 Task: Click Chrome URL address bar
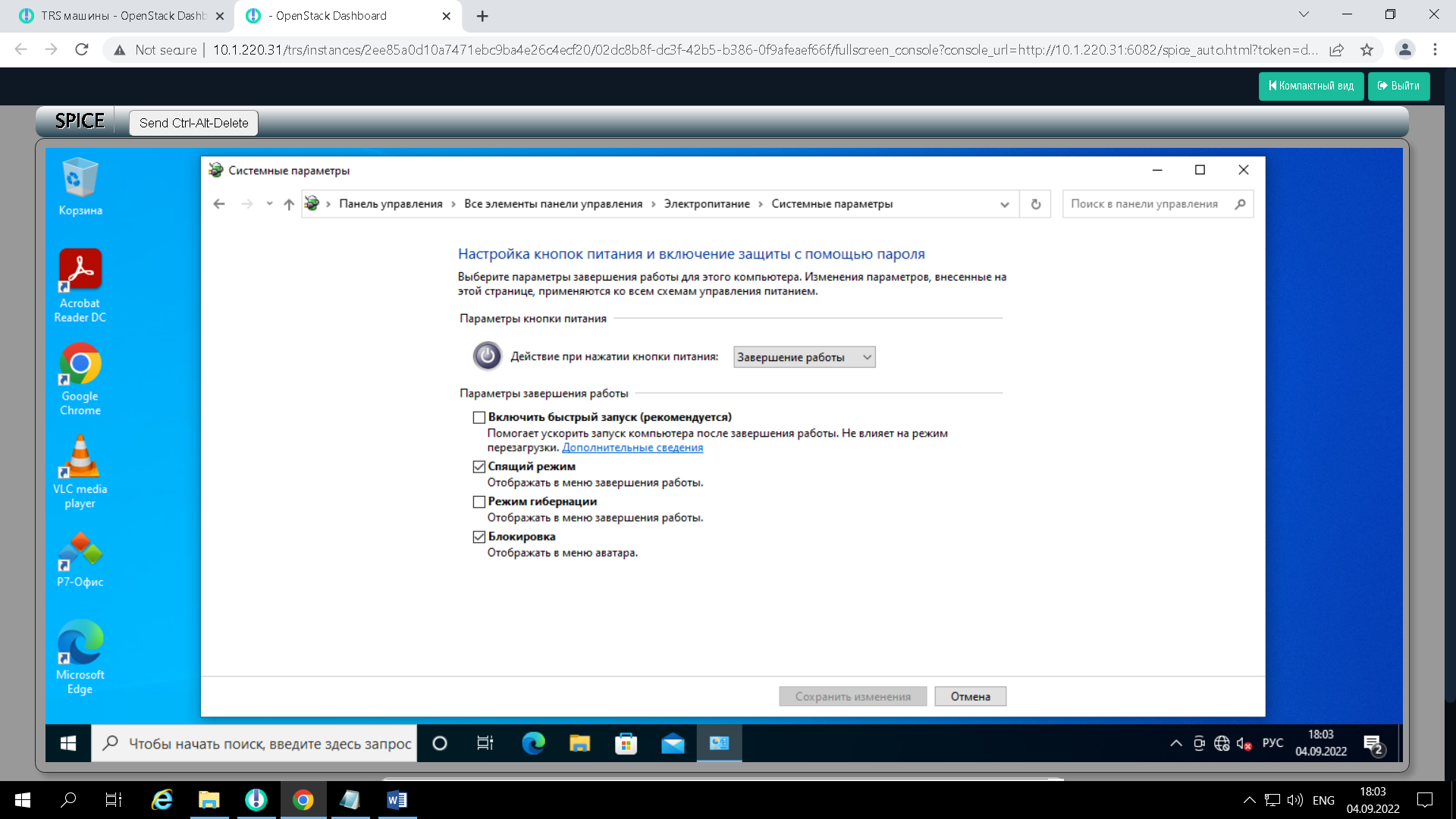[x=764, y=50]
